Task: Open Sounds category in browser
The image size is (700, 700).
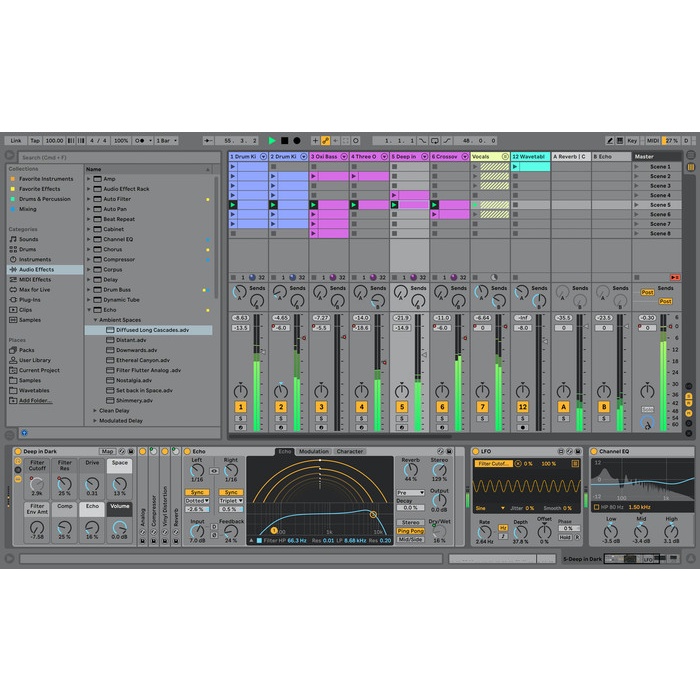Action: (x=28, y=239)
